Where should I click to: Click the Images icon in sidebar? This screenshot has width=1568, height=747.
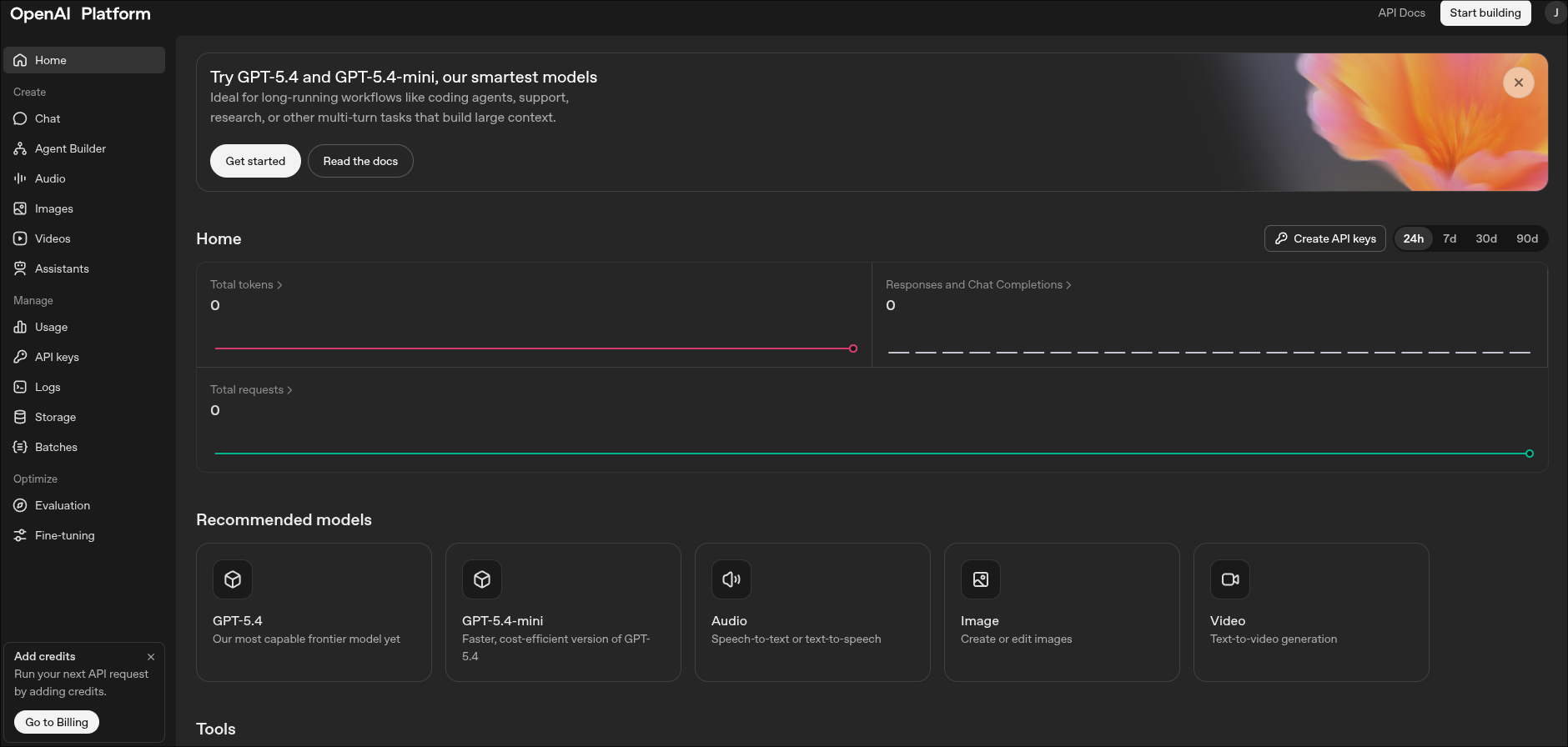20,208
